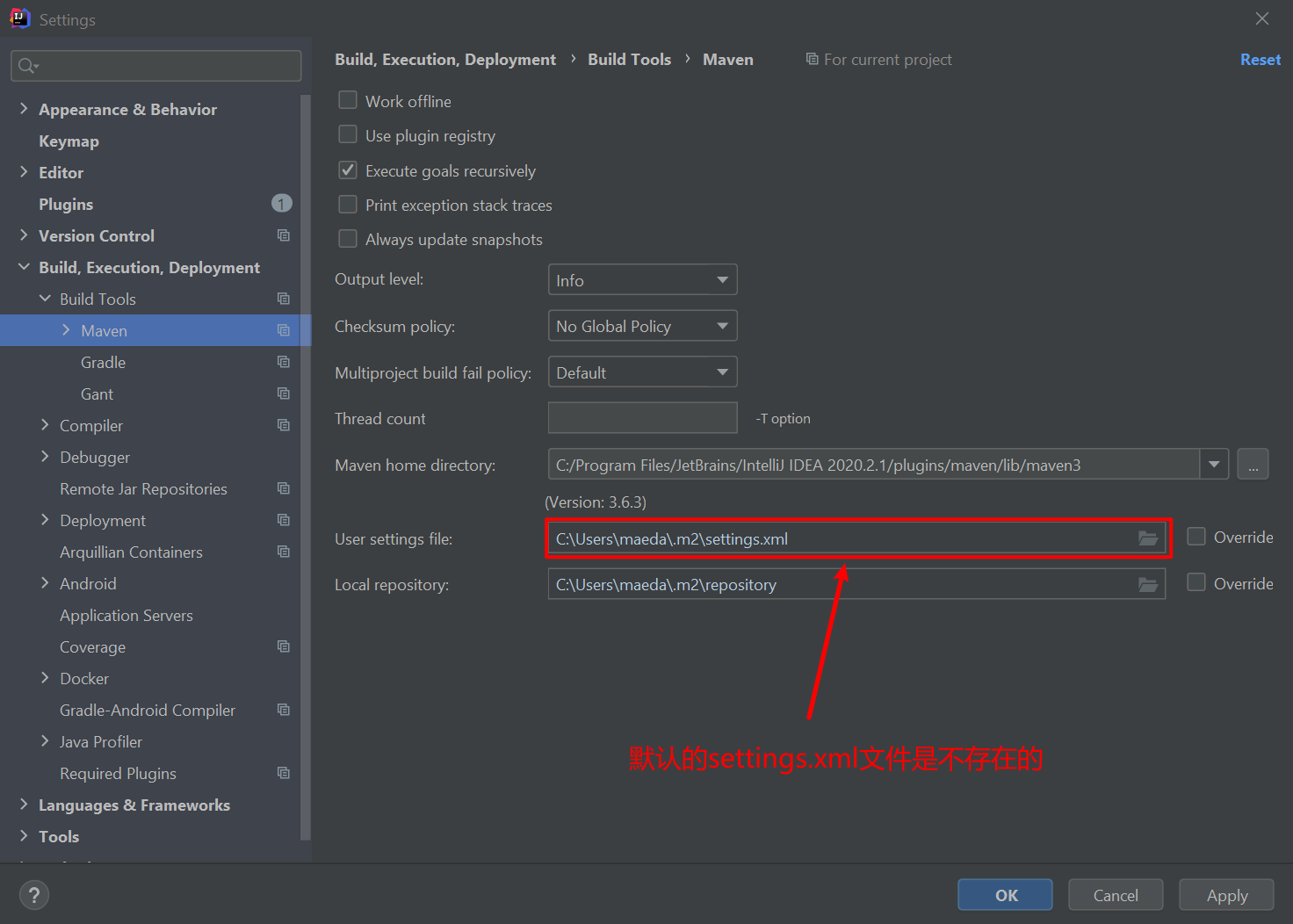Enable Always update snapshots checkbox

348,238
